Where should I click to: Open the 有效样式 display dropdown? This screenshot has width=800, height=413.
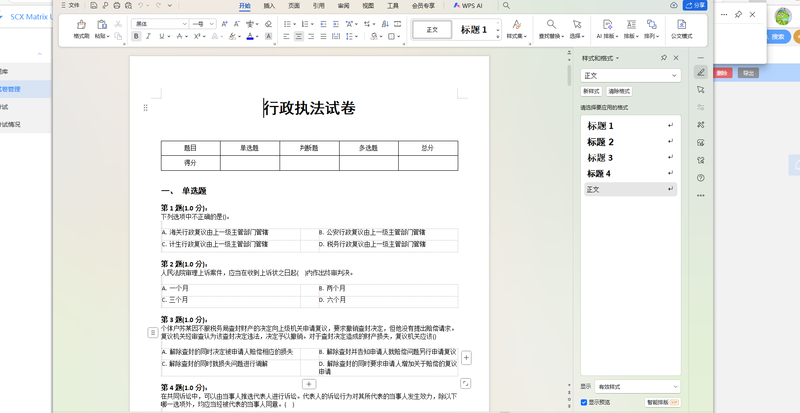(x=638, y=386)
